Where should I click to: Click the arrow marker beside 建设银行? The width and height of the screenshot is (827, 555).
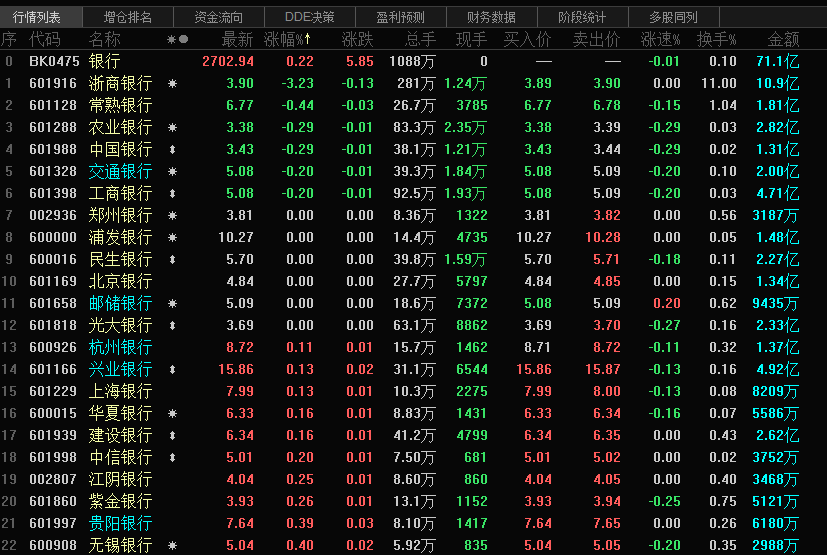click(172, 436)
